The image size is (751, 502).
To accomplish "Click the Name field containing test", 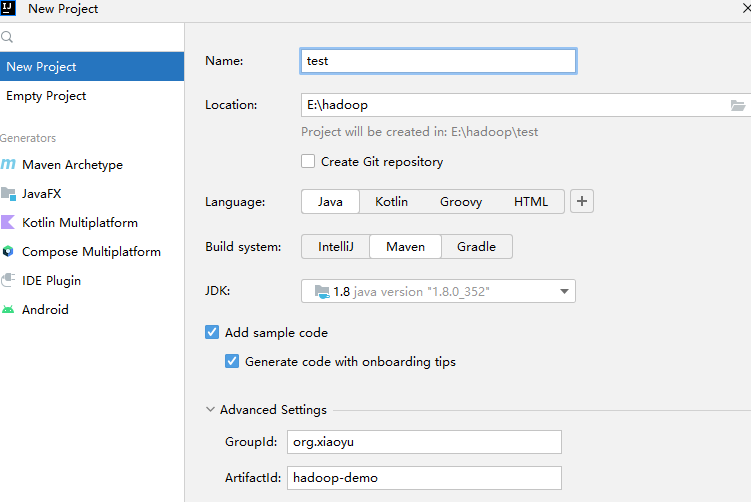I will 438,61.
